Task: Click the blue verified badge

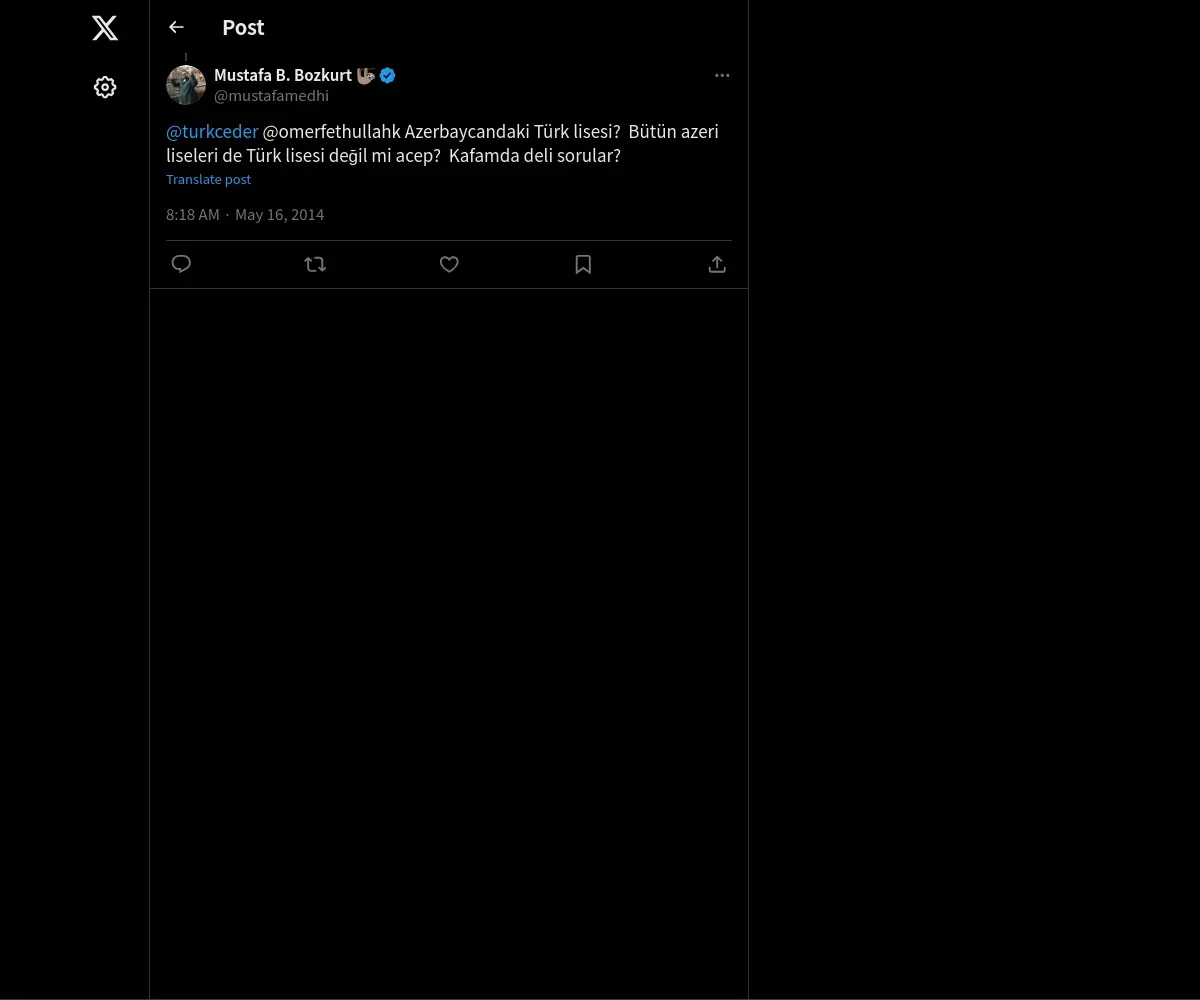Action: pos(387,75)
